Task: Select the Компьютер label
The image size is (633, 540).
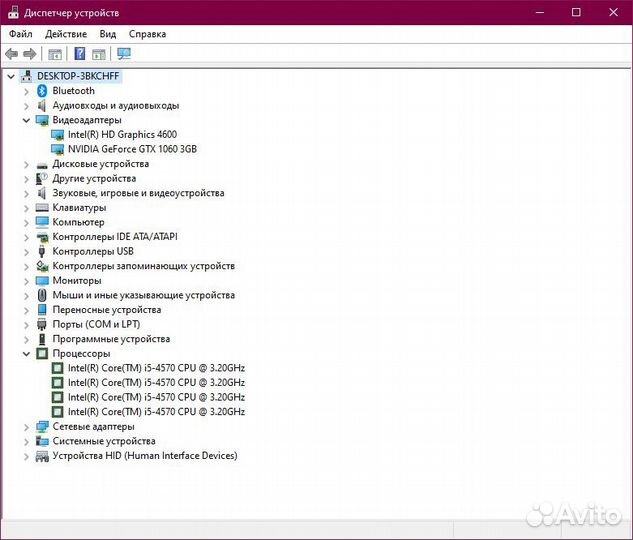Action: (x=78, y=222)
